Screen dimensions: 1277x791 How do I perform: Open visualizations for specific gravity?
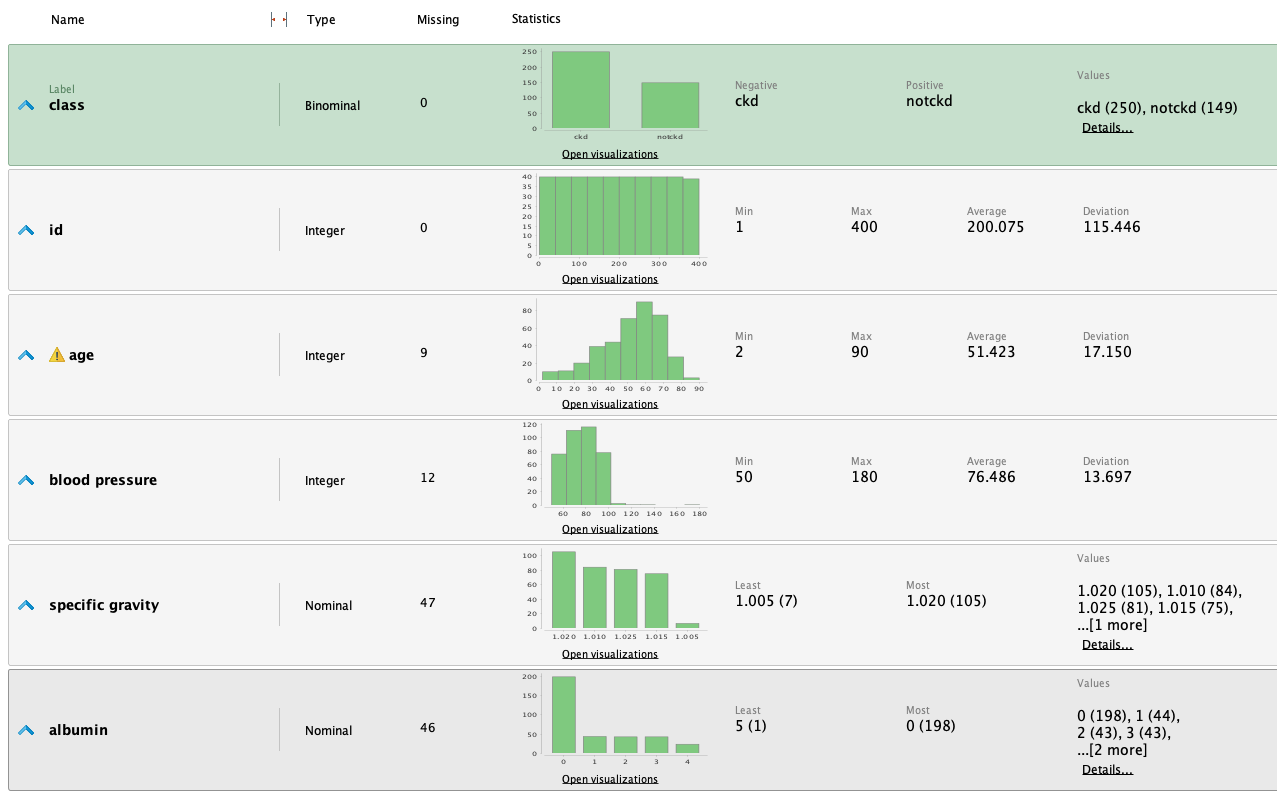click(609, 654)
